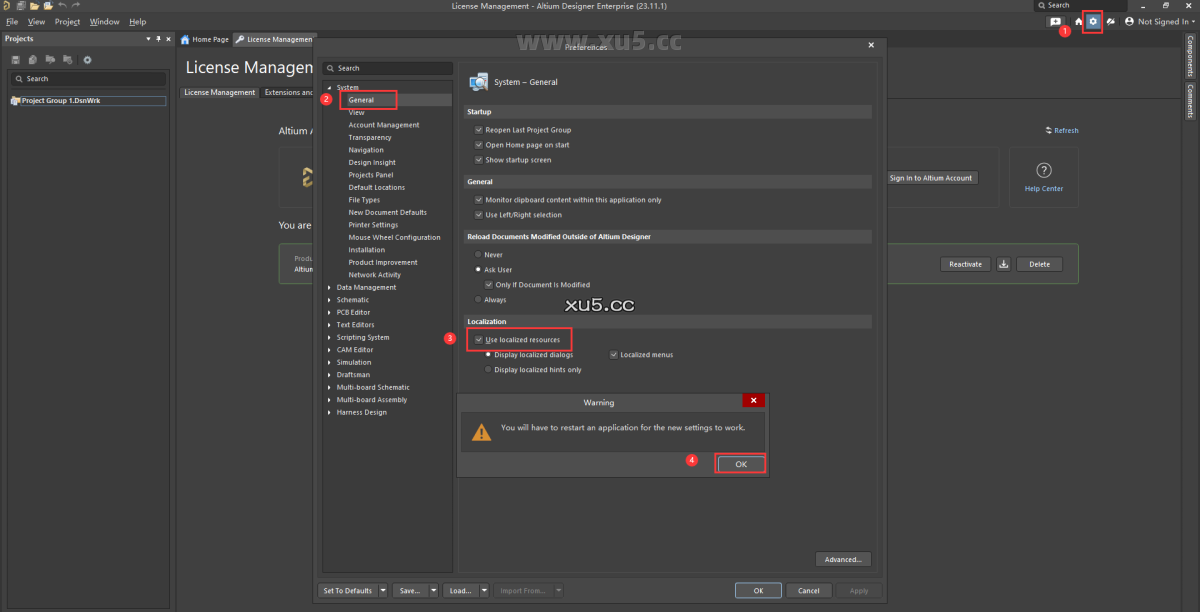Image resolution: width=1200 pixels, height=612 pixels.
Task: Click the Home icon in the title bar
Action: (x=1078, y=21)
